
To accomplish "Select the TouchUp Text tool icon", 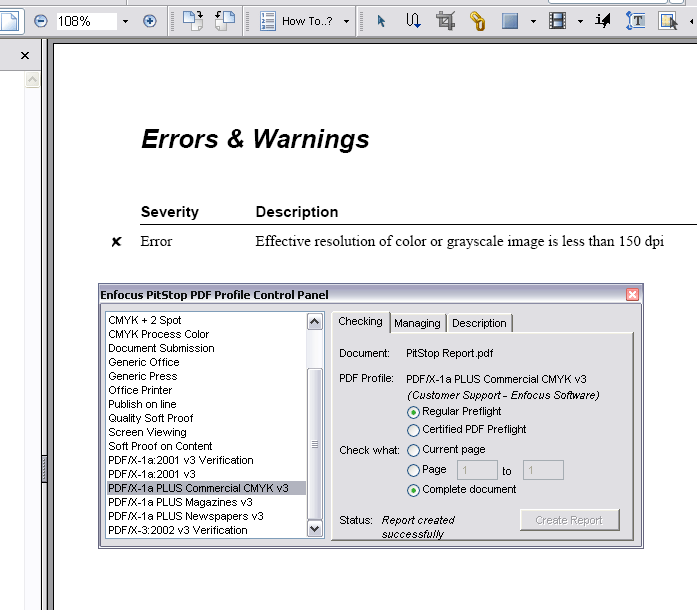I will pyautogui.click(x=603, y=21).
